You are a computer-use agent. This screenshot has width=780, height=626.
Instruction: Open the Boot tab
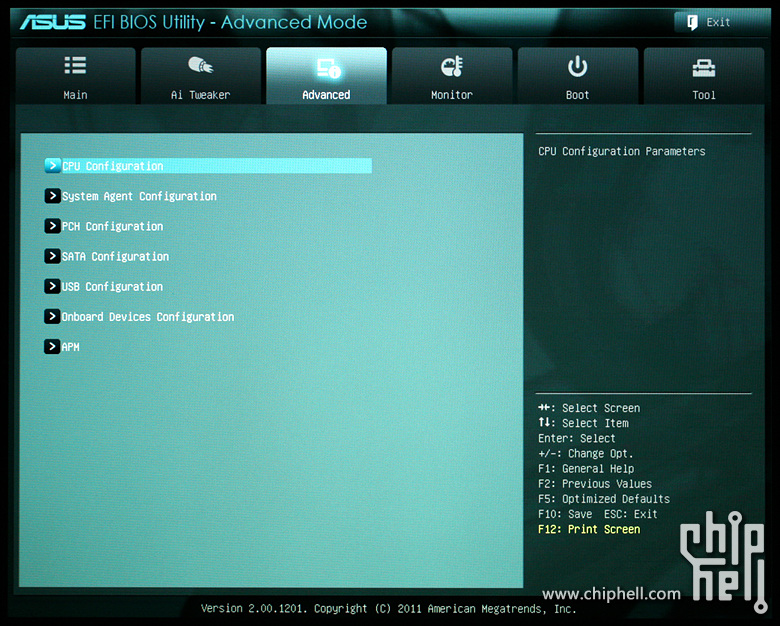(x=578, y=76)
